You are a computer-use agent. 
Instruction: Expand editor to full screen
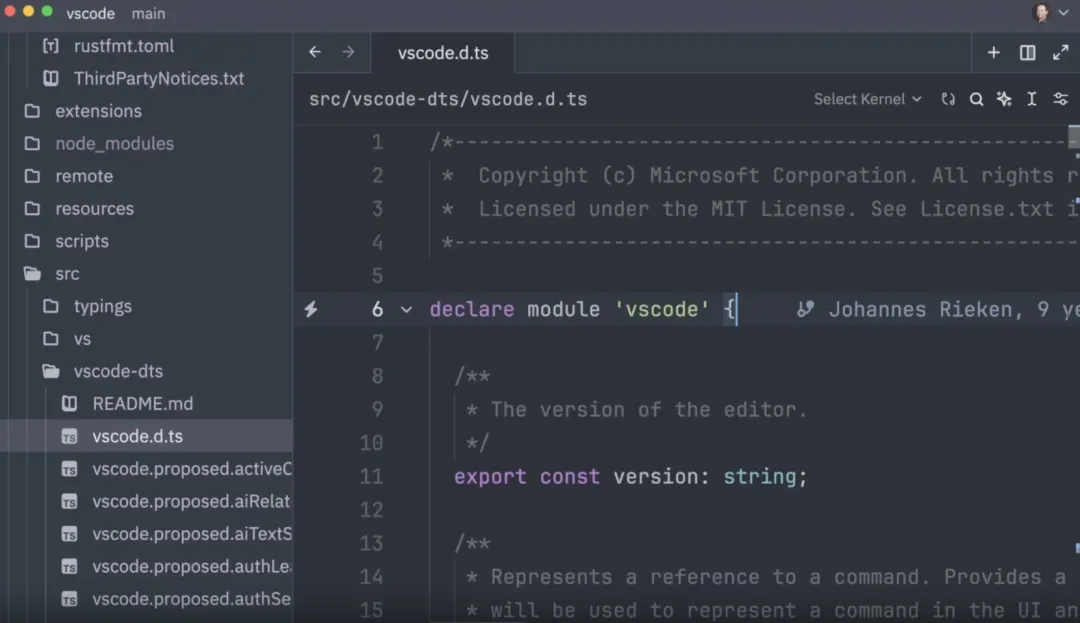[1061, 52]
